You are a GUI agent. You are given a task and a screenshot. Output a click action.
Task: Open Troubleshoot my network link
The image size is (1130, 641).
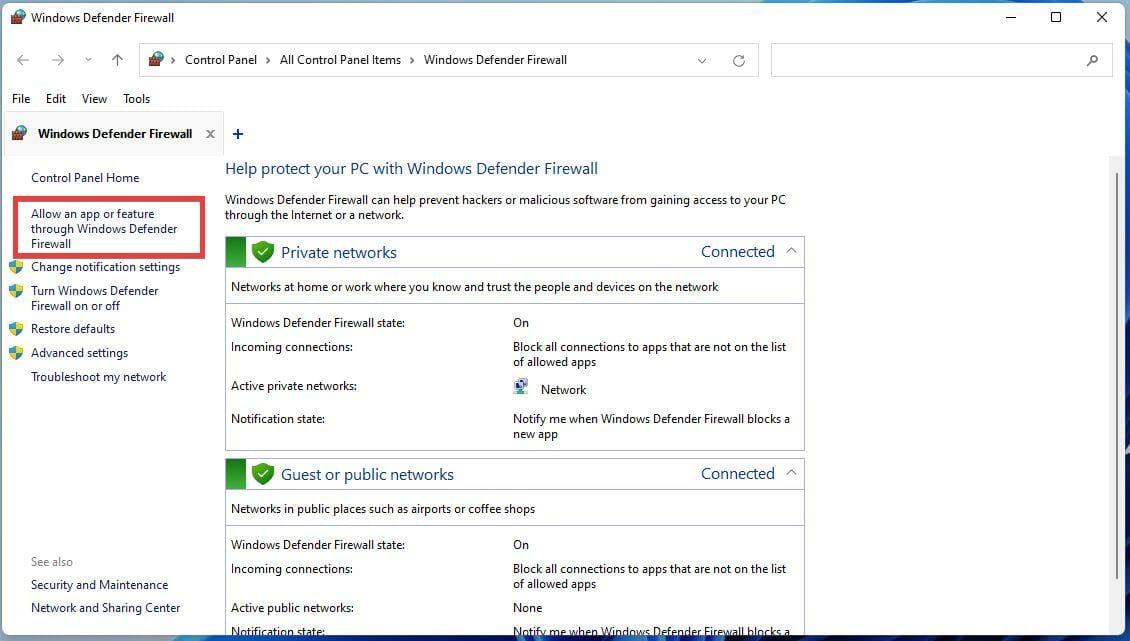point(98,377)
